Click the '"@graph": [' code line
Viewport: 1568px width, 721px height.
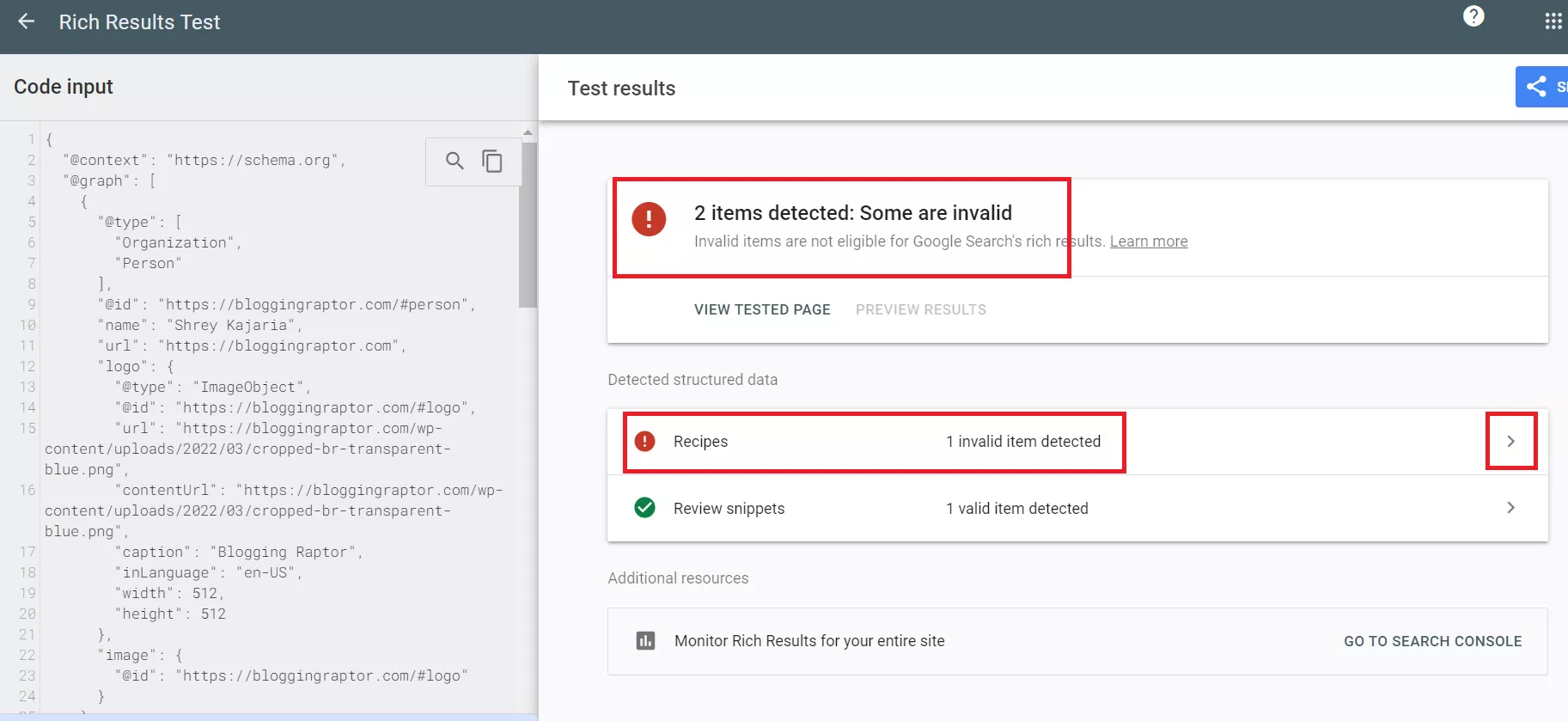click(x=109, y=180)
